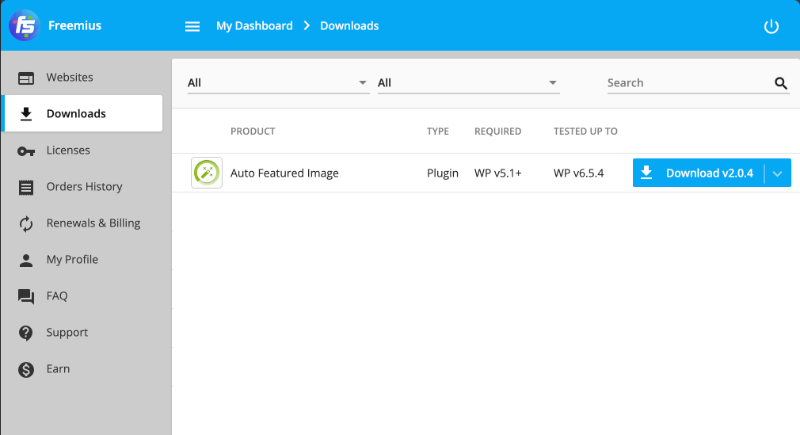Click the Websites sidebar icon

(x=26, y=78)
